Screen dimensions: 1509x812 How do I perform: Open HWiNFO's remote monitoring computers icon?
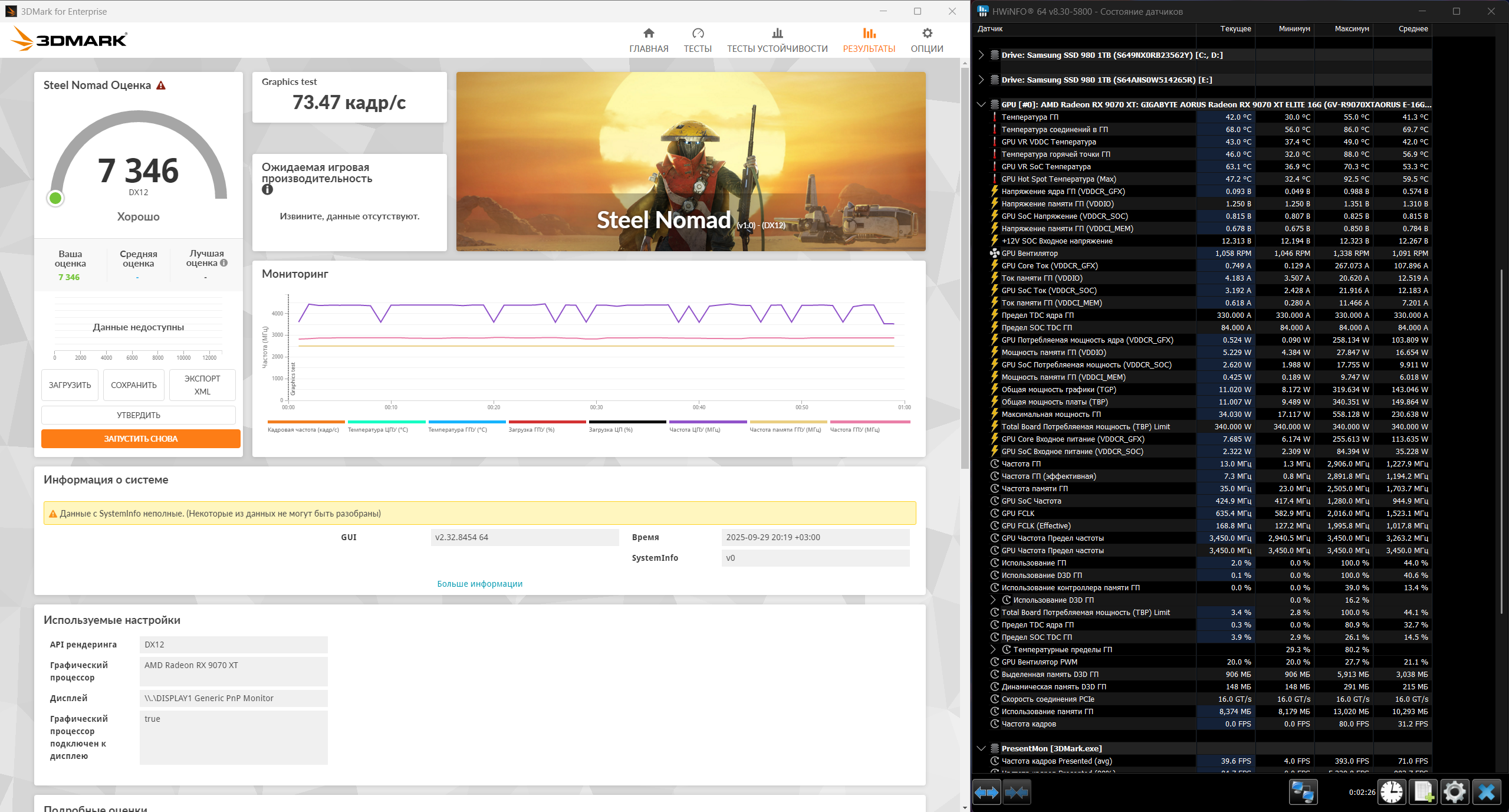(1303, 792)
